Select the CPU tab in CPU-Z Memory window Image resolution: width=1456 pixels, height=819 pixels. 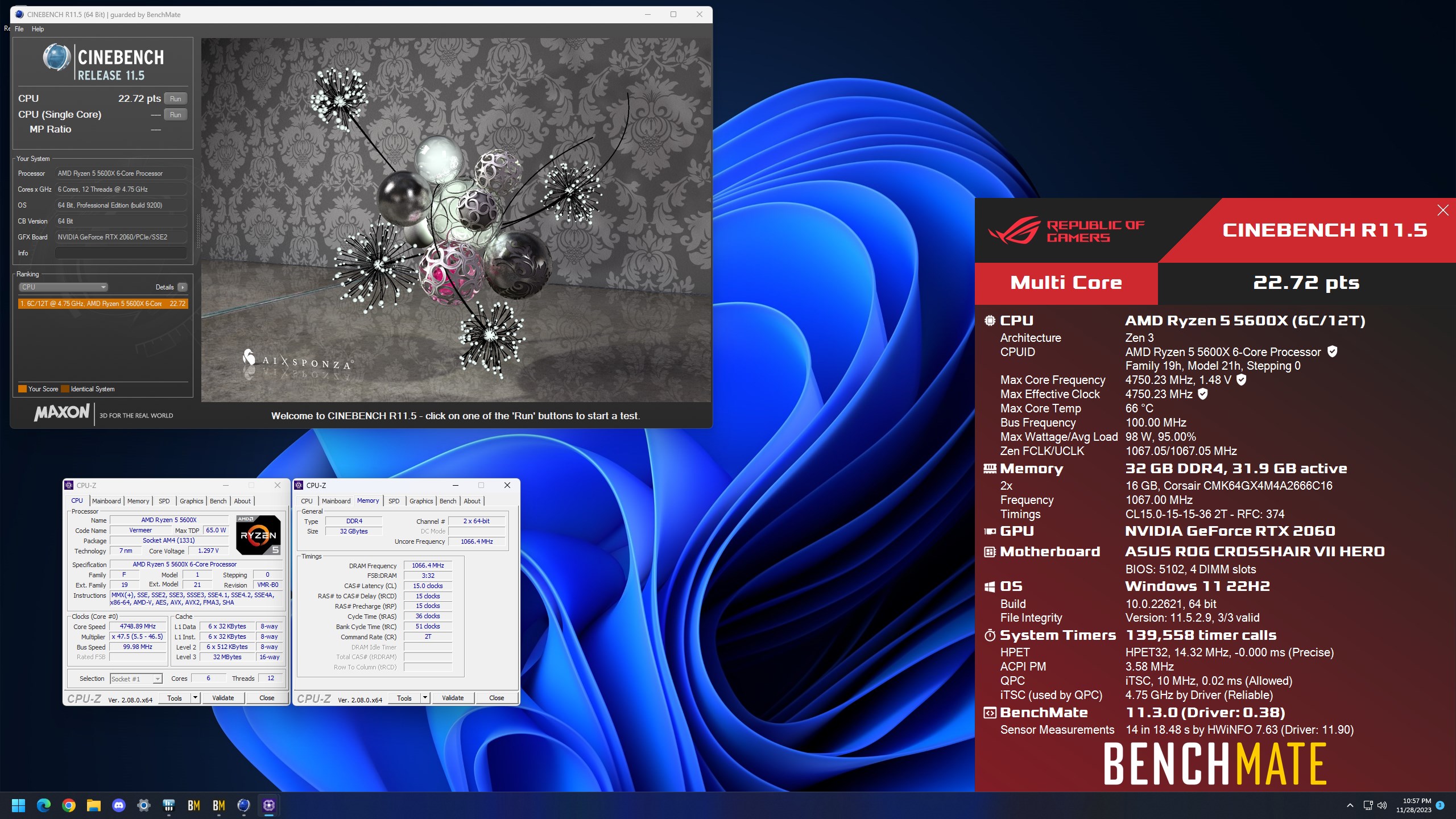307,501
